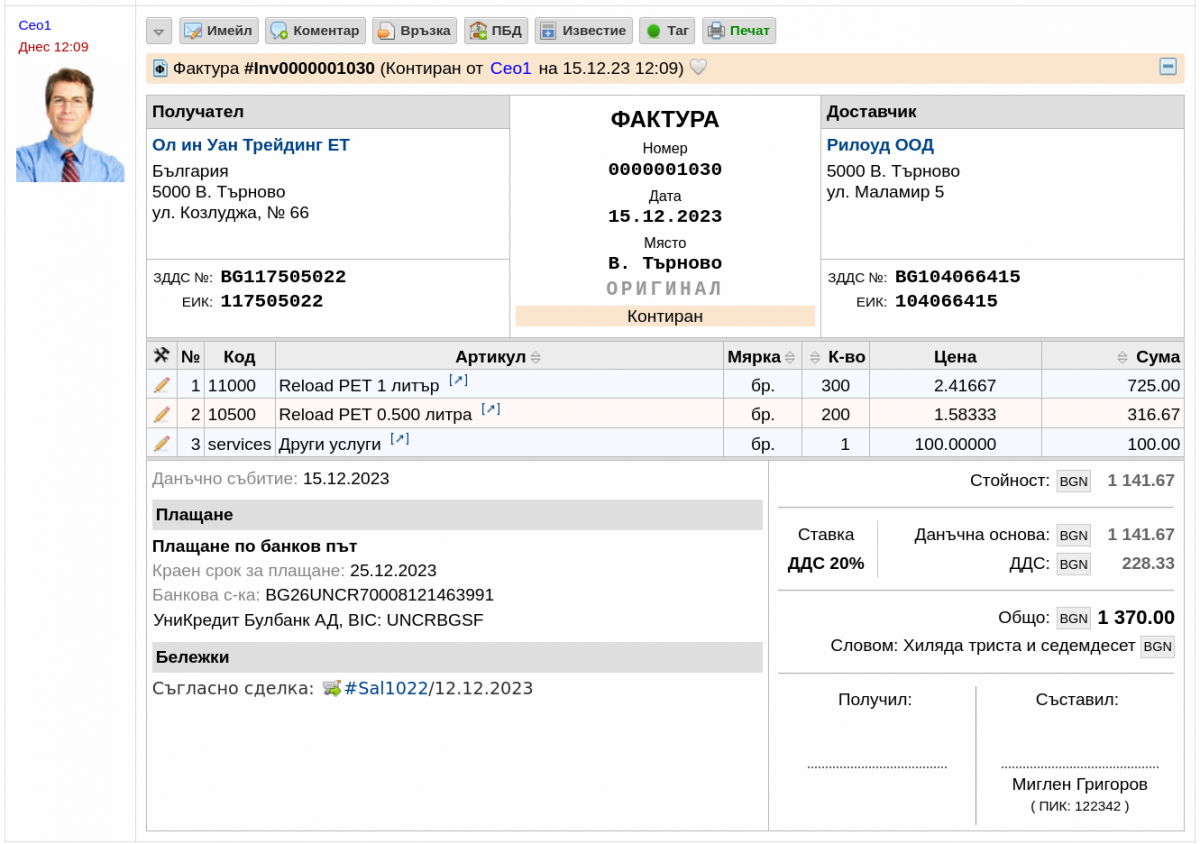Click the sale icon before #Sal1022

coord(332,688)
